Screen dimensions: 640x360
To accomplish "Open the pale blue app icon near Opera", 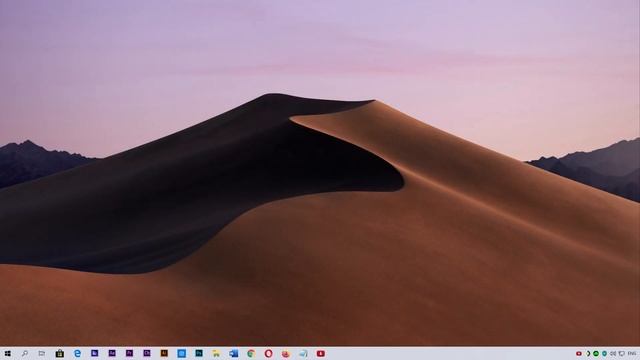I will coord(303,353).
